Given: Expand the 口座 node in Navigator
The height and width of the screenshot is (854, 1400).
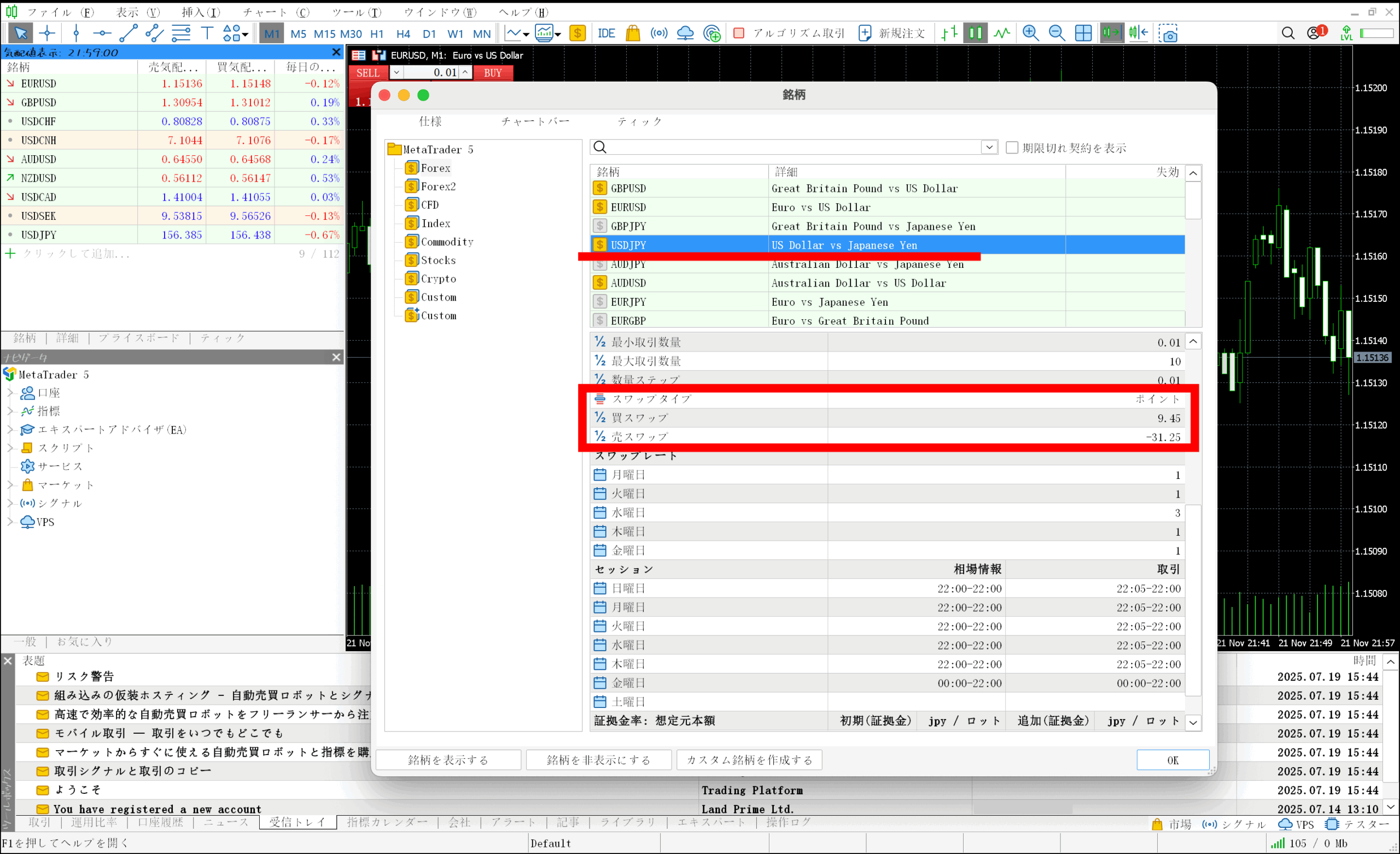Looking at the screenshot, I should [x=10, y=393].
